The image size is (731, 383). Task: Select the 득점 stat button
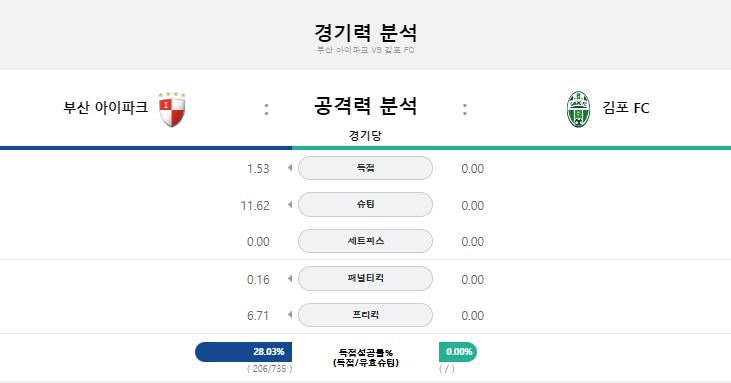point(366,168)
